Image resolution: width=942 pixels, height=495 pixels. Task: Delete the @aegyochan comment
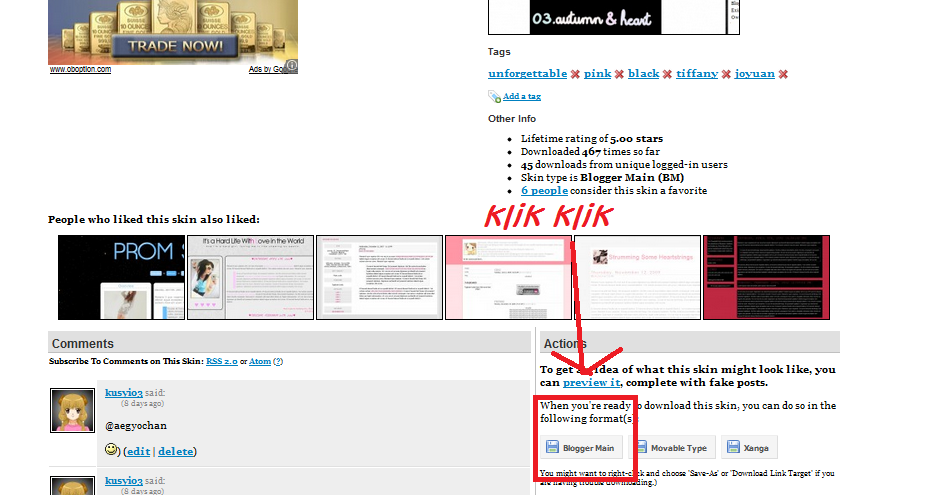(175, 451)
